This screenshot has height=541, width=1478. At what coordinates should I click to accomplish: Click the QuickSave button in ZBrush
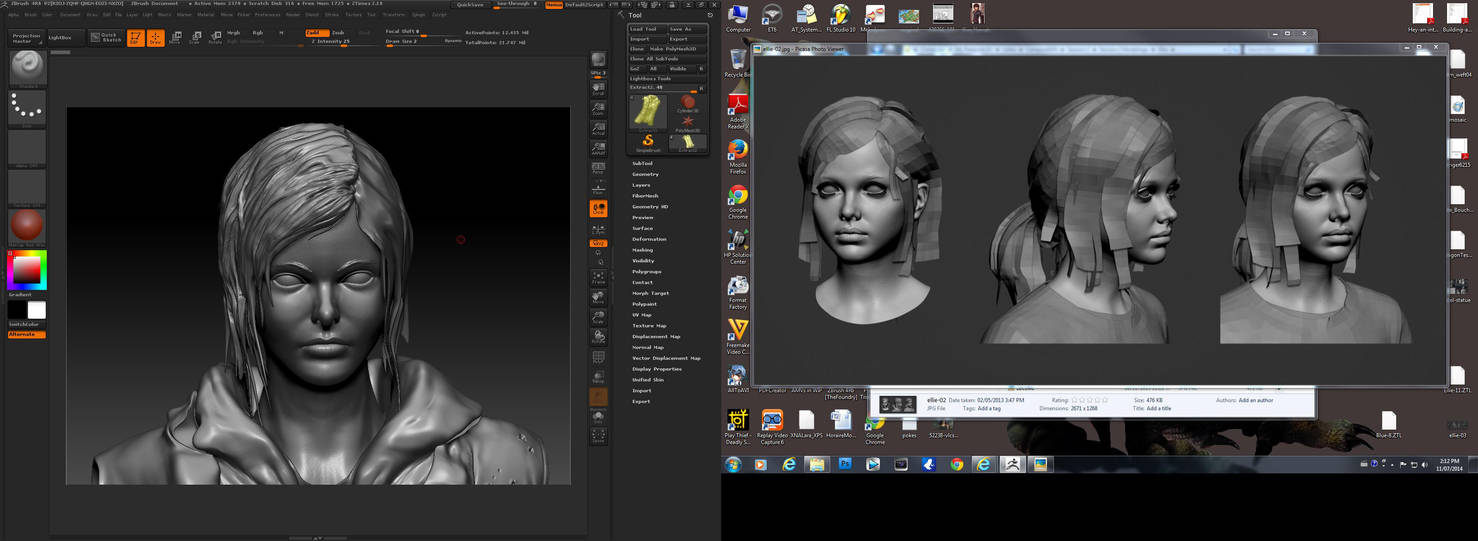tap(468, 4)
